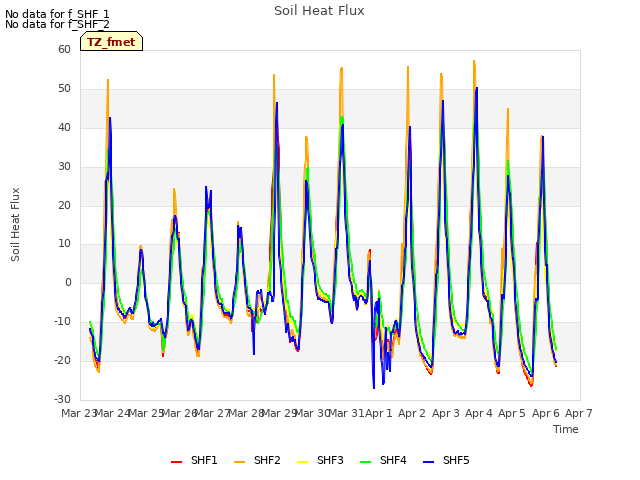The width and height of the screenshot is (640, 480).
Task: Click the vertical 'Soil Heat Flux' axis label
Action: (15, 224)
